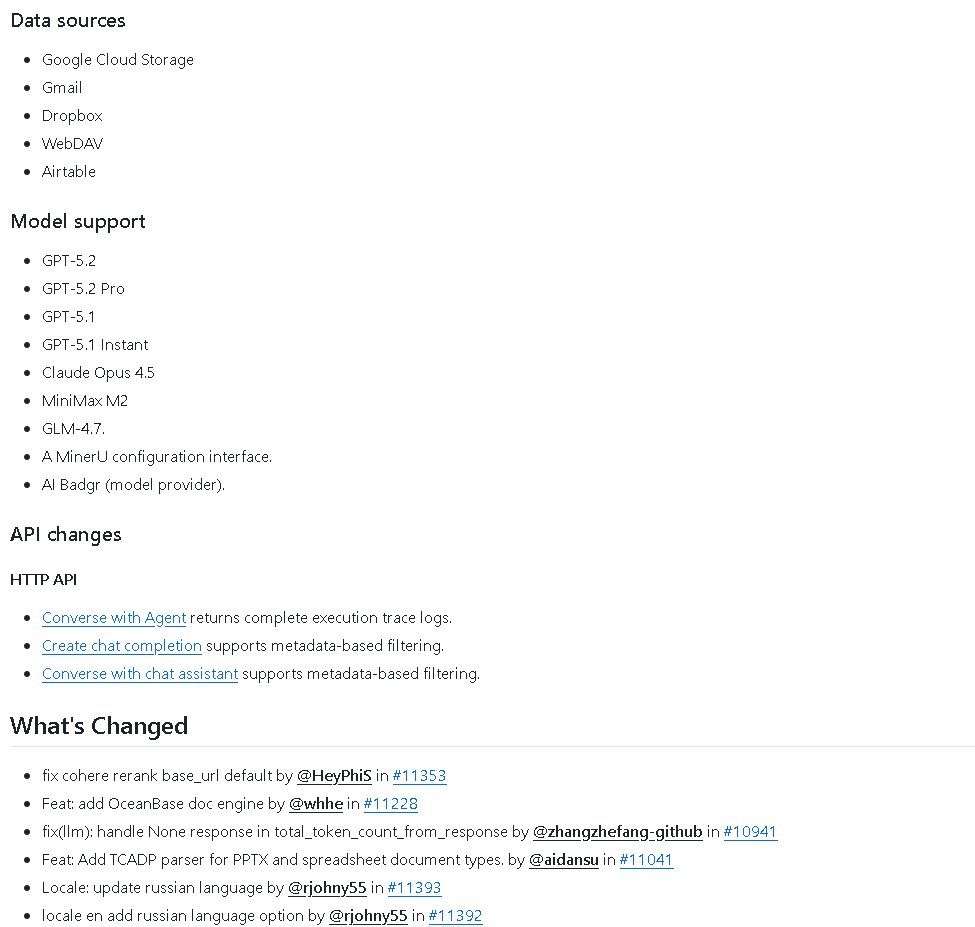Visit @rjohny55 profile on russian language update
The image size is (975, 927).
coord(327,887)
